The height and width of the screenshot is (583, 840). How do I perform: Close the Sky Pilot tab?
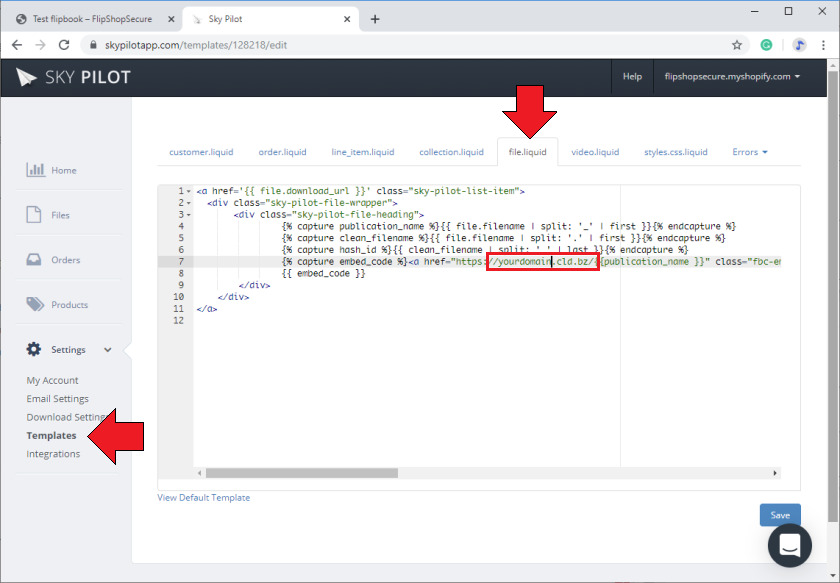click(x=347, y=19)
